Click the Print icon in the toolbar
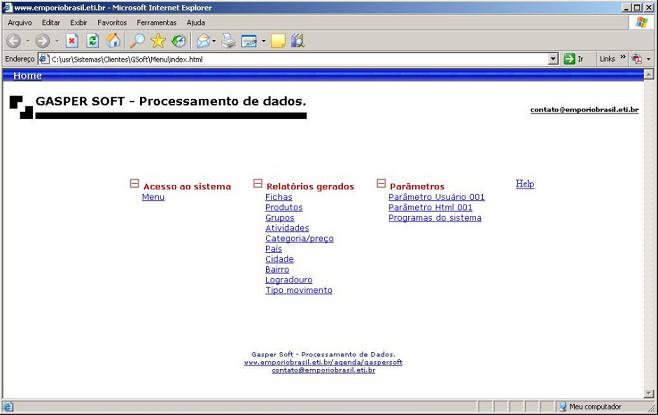This screenshot has height=415, width=658. [228, 41]
